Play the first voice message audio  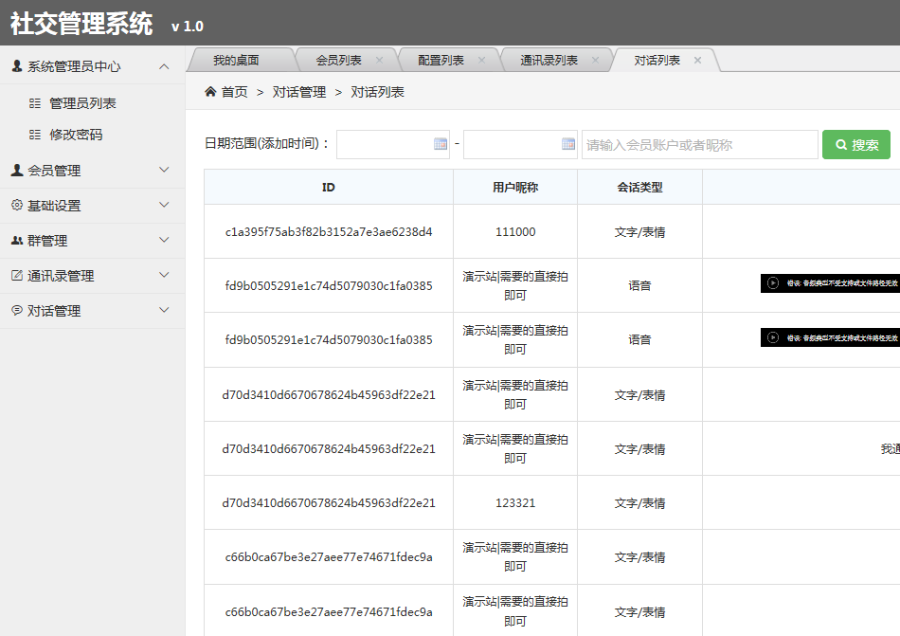(773, 283)
